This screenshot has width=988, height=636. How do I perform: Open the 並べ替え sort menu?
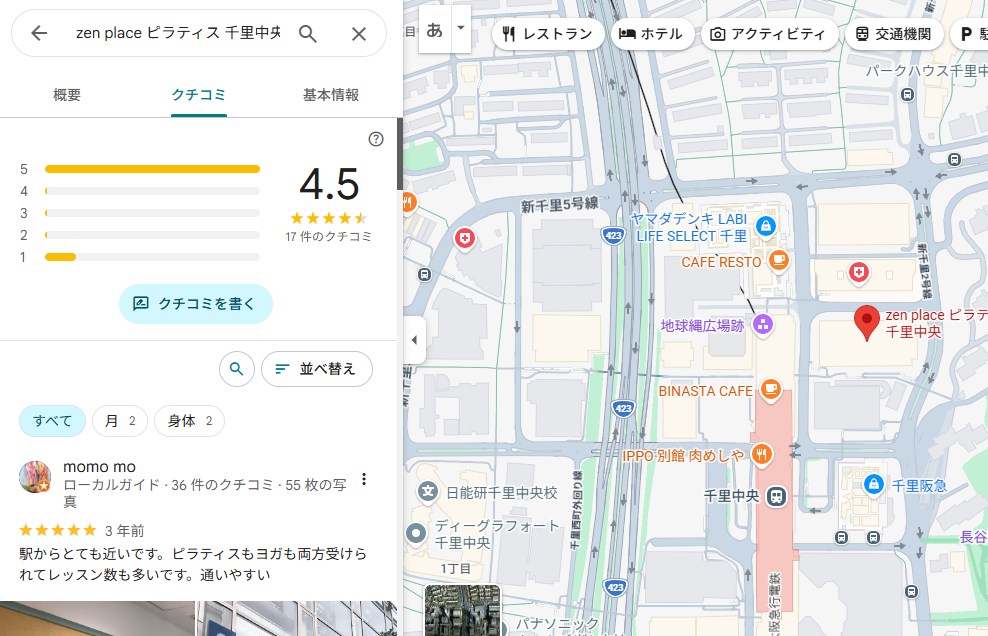point(316,369)
